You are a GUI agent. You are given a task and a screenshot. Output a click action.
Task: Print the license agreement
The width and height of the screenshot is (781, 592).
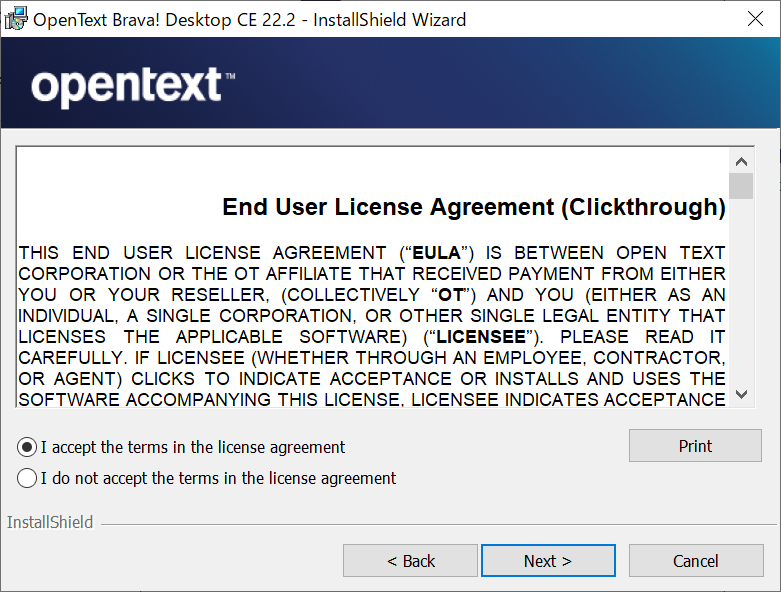tap(695, 446)
